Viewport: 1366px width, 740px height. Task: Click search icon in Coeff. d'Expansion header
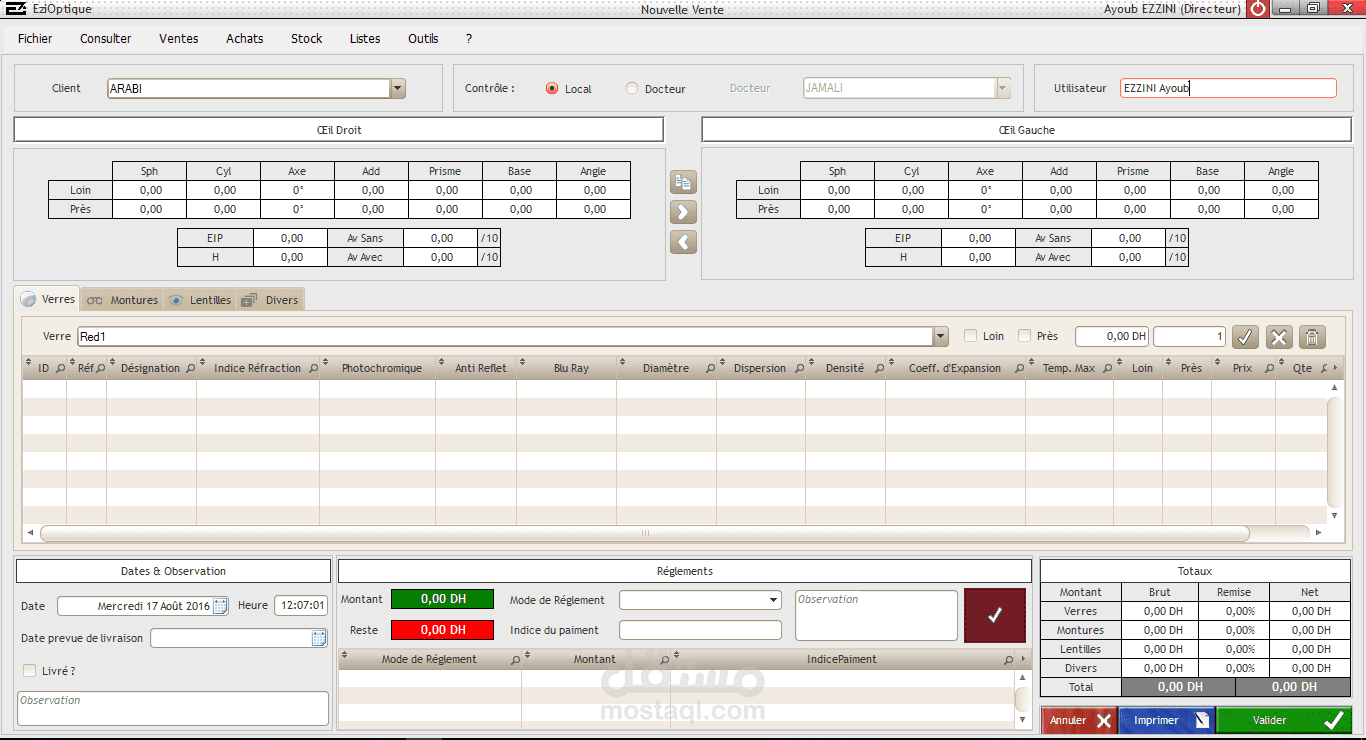1019,369
